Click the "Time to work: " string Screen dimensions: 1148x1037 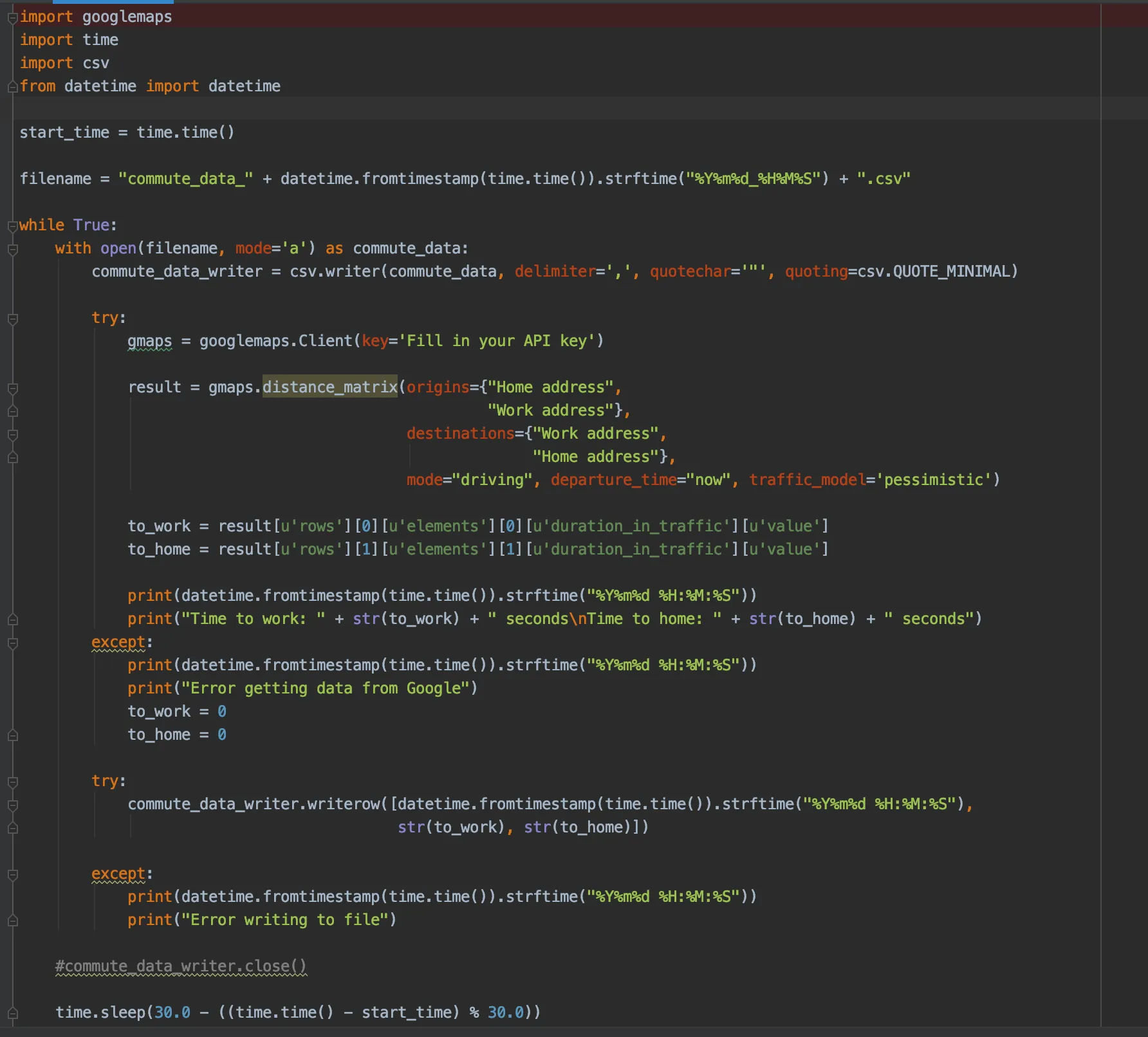[254, 619]
